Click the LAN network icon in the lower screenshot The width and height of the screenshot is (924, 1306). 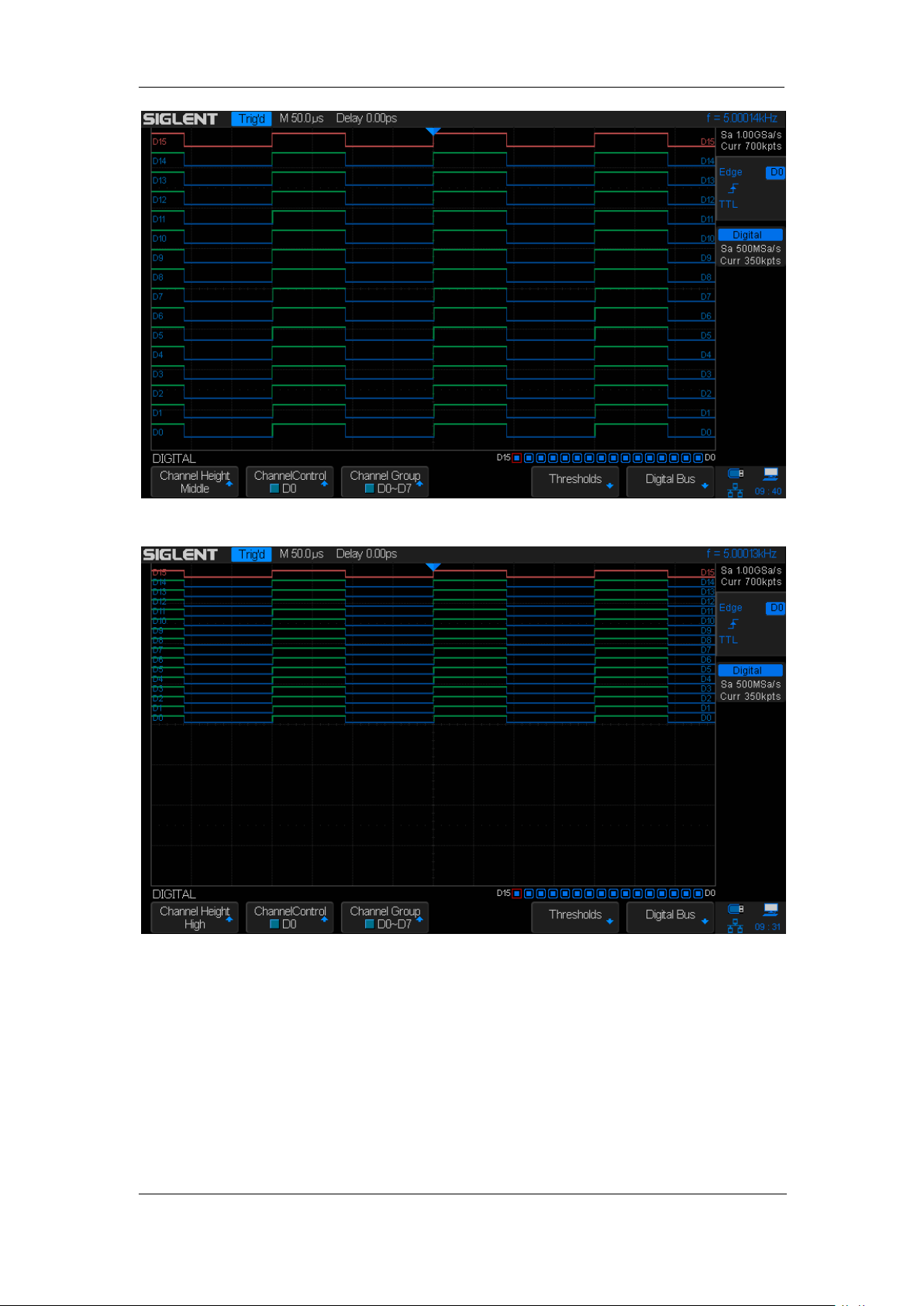[x=735, y=926]
